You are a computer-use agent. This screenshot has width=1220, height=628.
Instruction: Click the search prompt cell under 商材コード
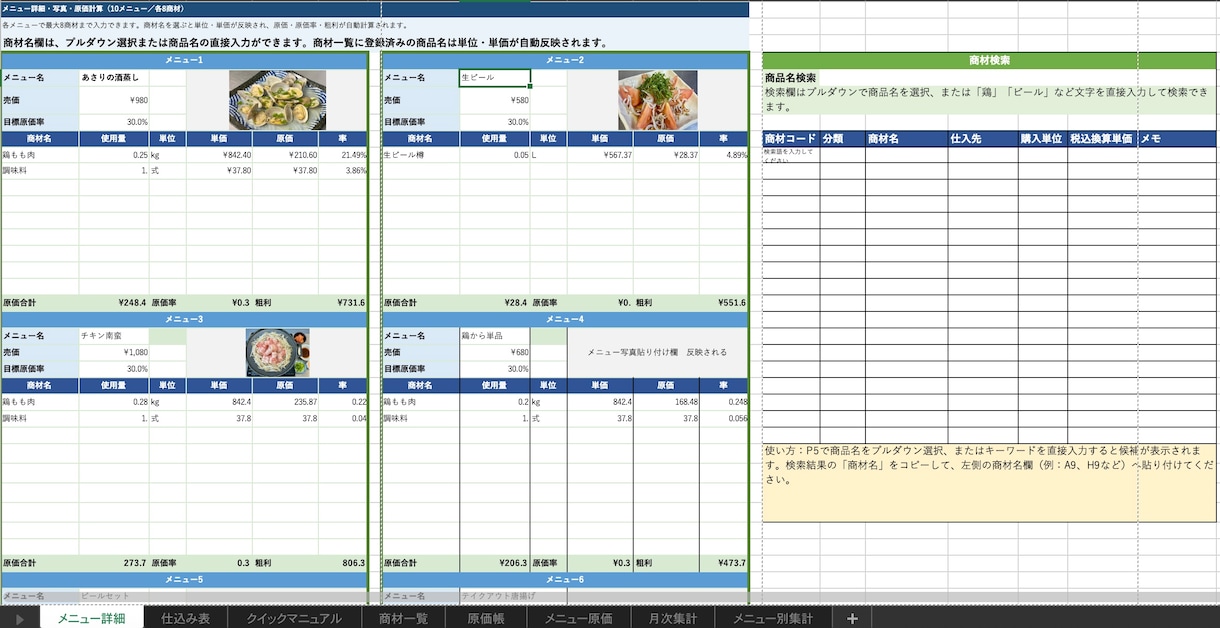pyautogui.click(x=791, y=155)
